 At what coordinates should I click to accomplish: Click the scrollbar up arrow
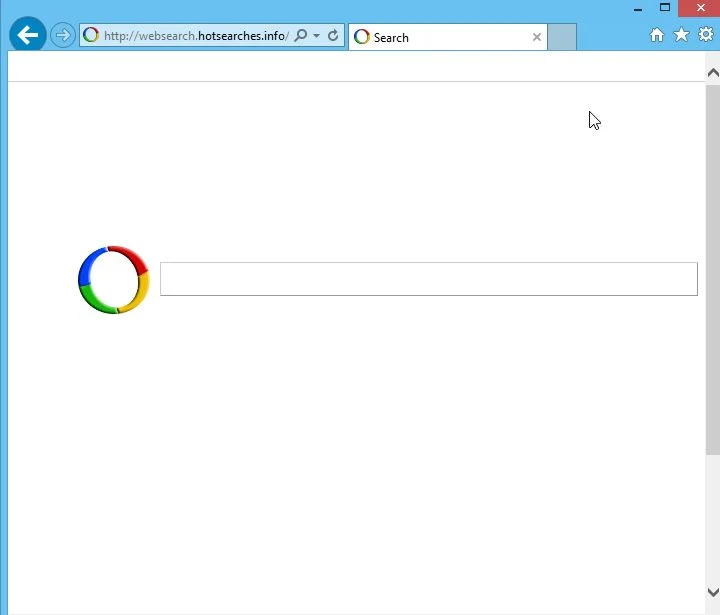tap(713, 73)
